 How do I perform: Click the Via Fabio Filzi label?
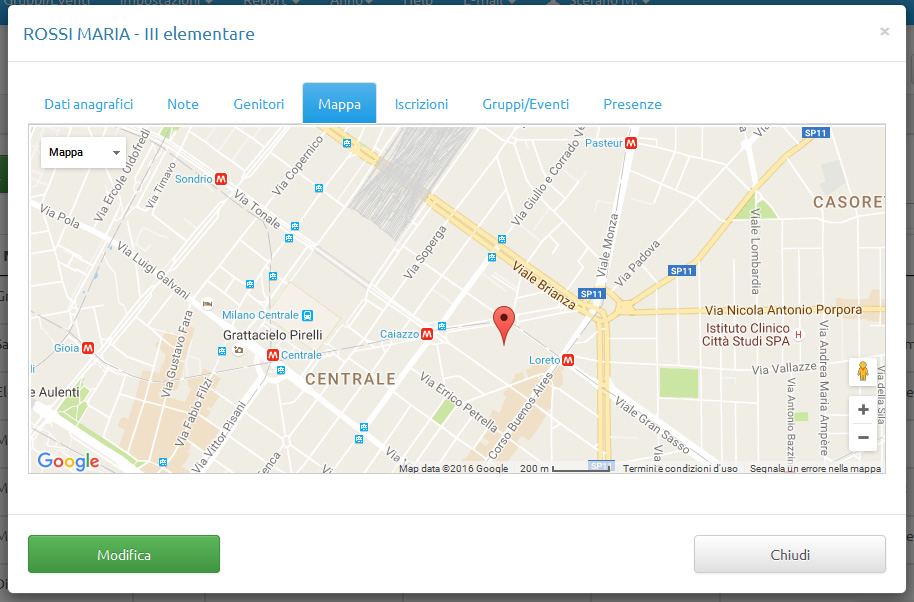coord(196,412)
